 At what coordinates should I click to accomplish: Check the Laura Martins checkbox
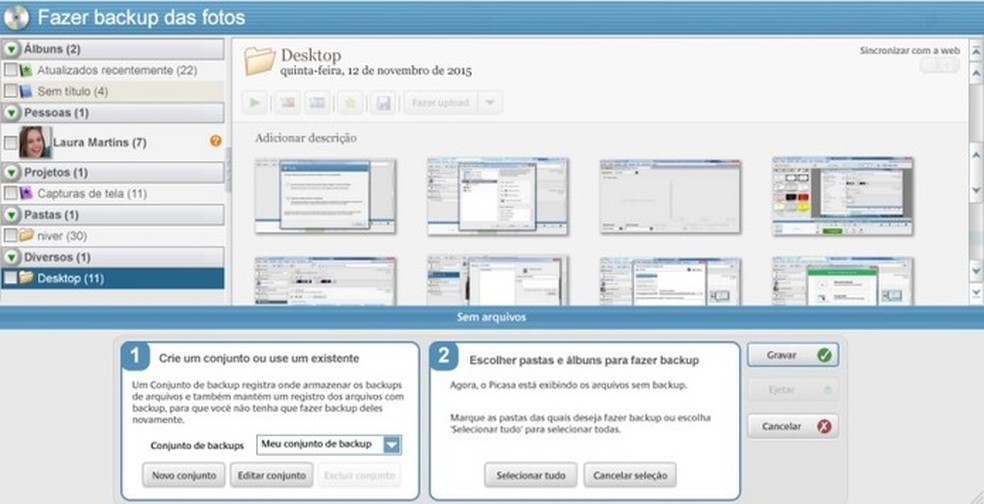pos(10,143)
